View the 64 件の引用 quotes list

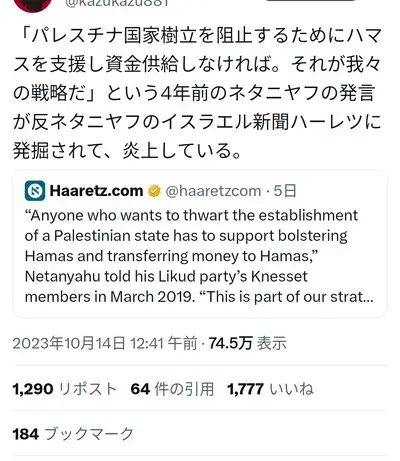tap(172, 389)
